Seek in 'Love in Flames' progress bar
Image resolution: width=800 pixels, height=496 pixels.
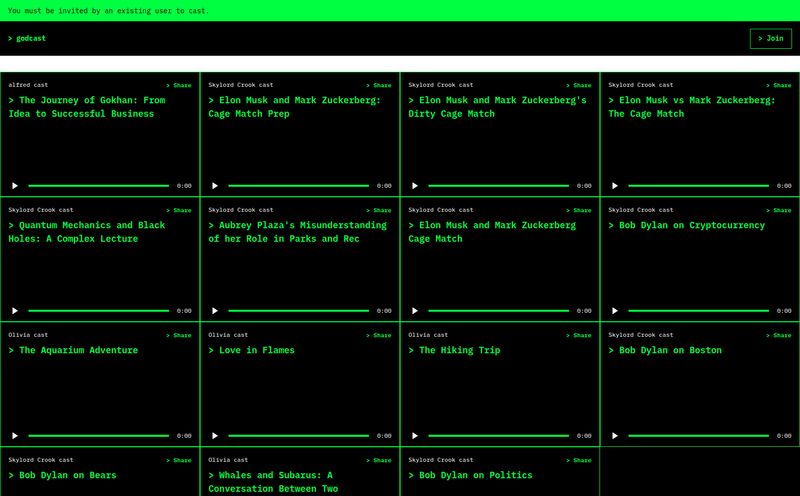(298, 436)
